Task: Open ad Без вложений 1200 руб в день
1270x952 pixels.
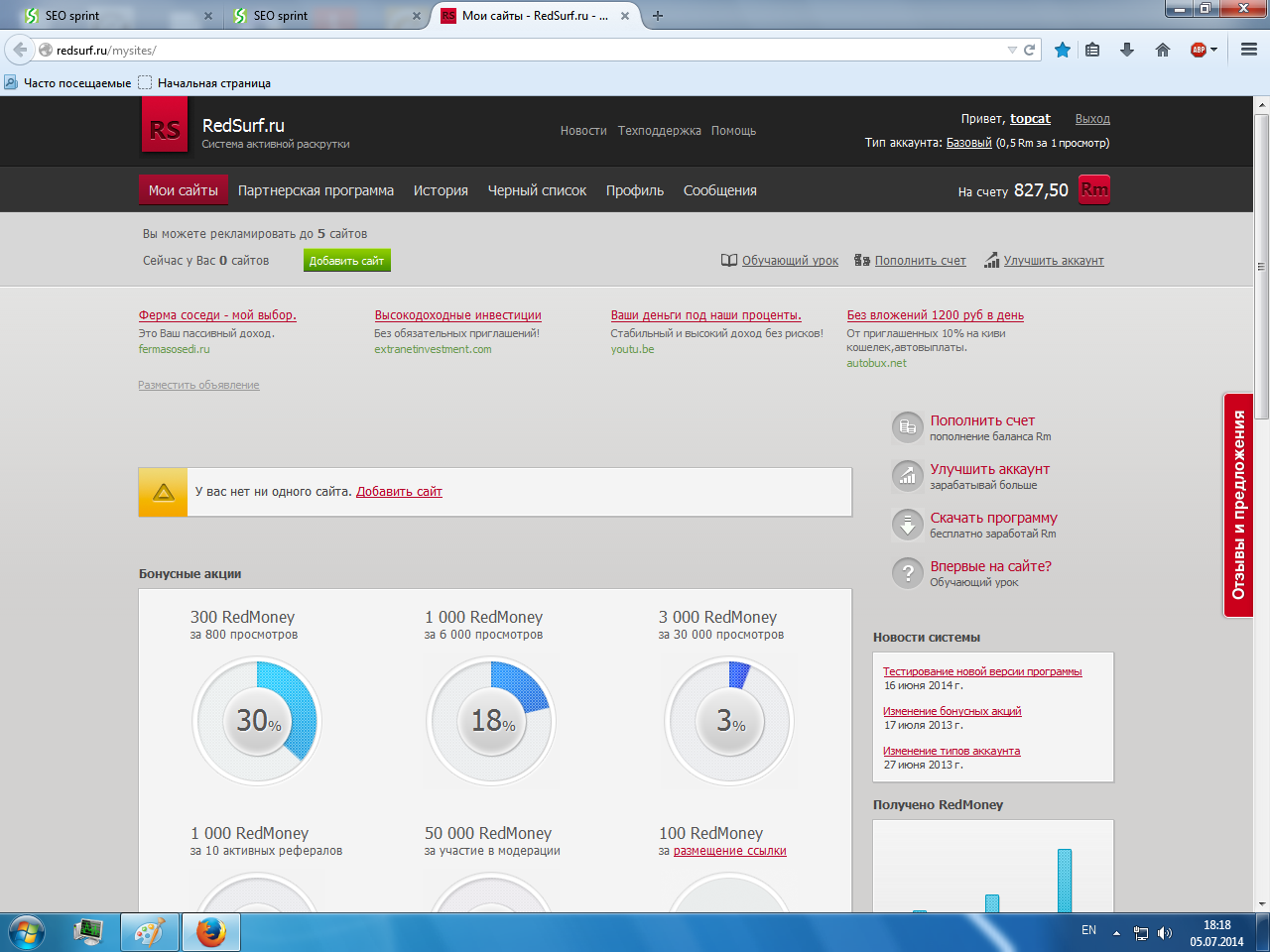Action: pyautogui.click(x=936, y=315)
